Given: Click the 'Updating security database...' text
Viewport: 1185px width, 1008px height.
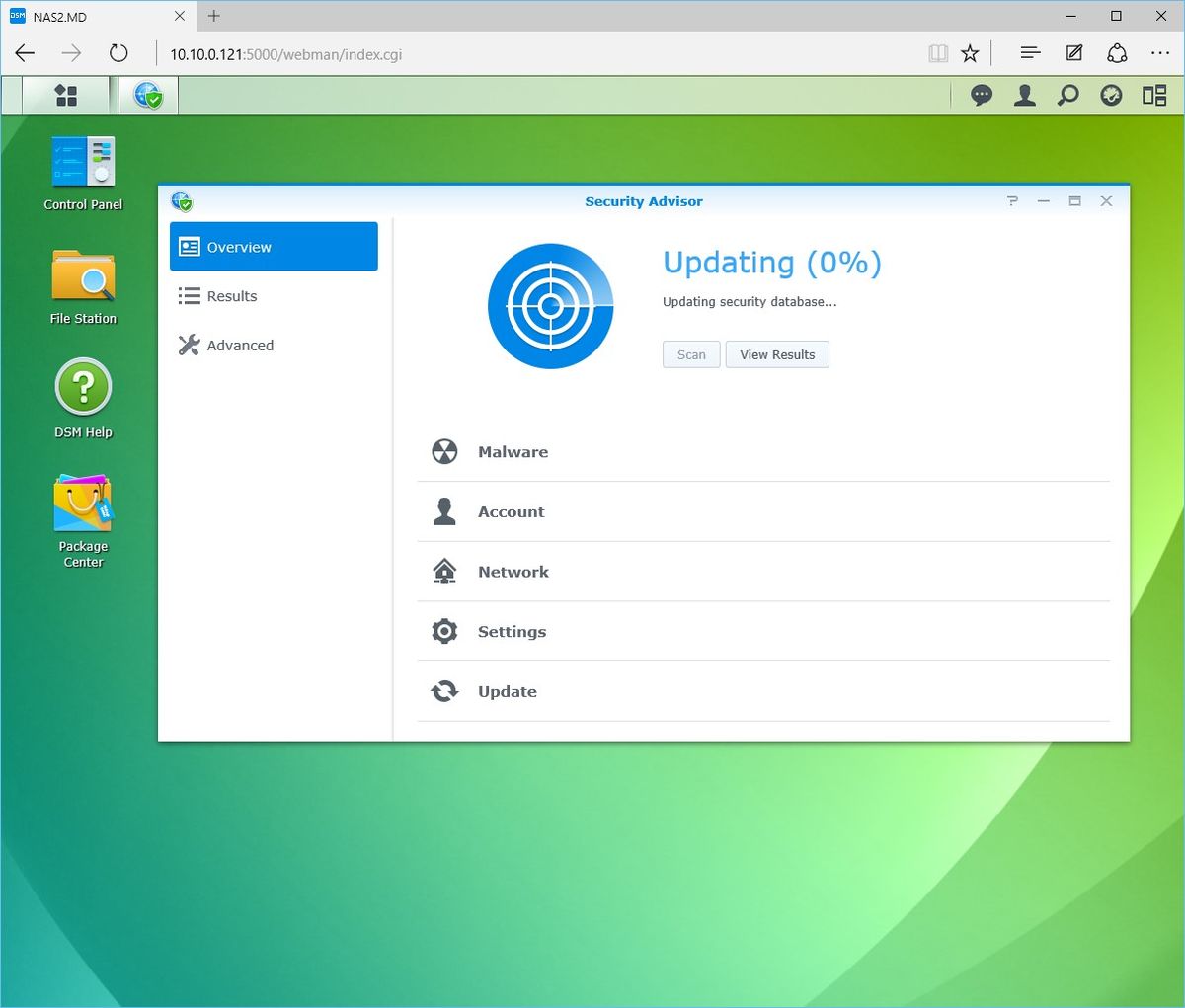Looking at the screenshot, I should [x=750, y=302].
